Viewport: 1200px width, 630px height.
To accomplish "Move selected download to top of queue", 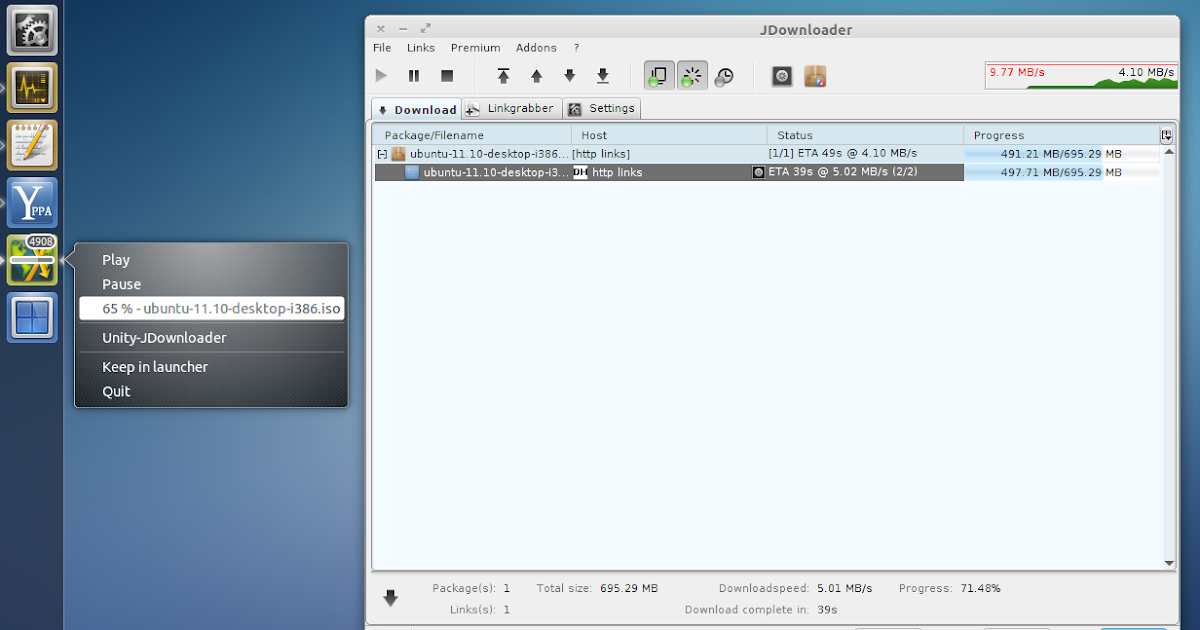I will click(503, 75).
